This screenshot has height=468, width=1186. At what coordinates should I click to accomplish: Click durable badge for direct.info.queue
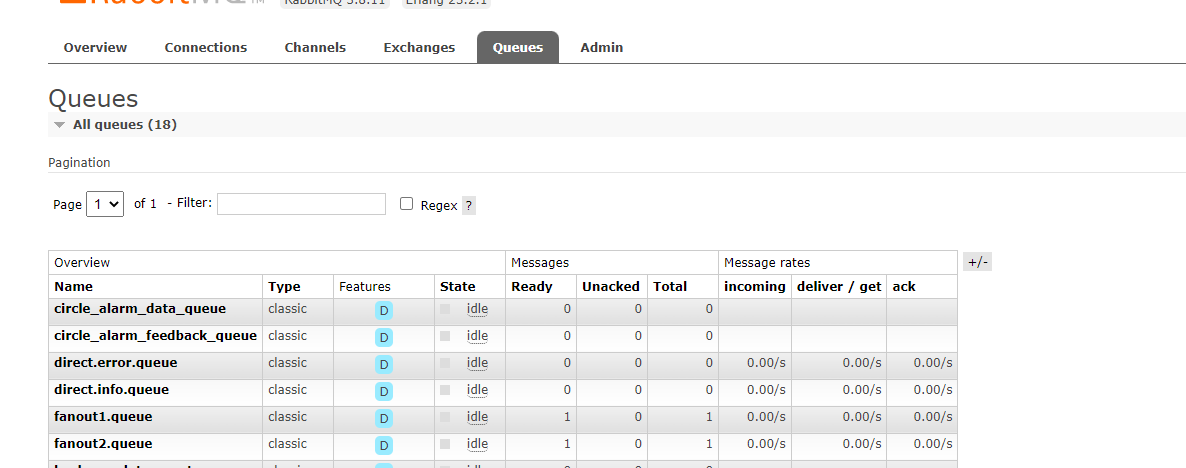(384, 392)
